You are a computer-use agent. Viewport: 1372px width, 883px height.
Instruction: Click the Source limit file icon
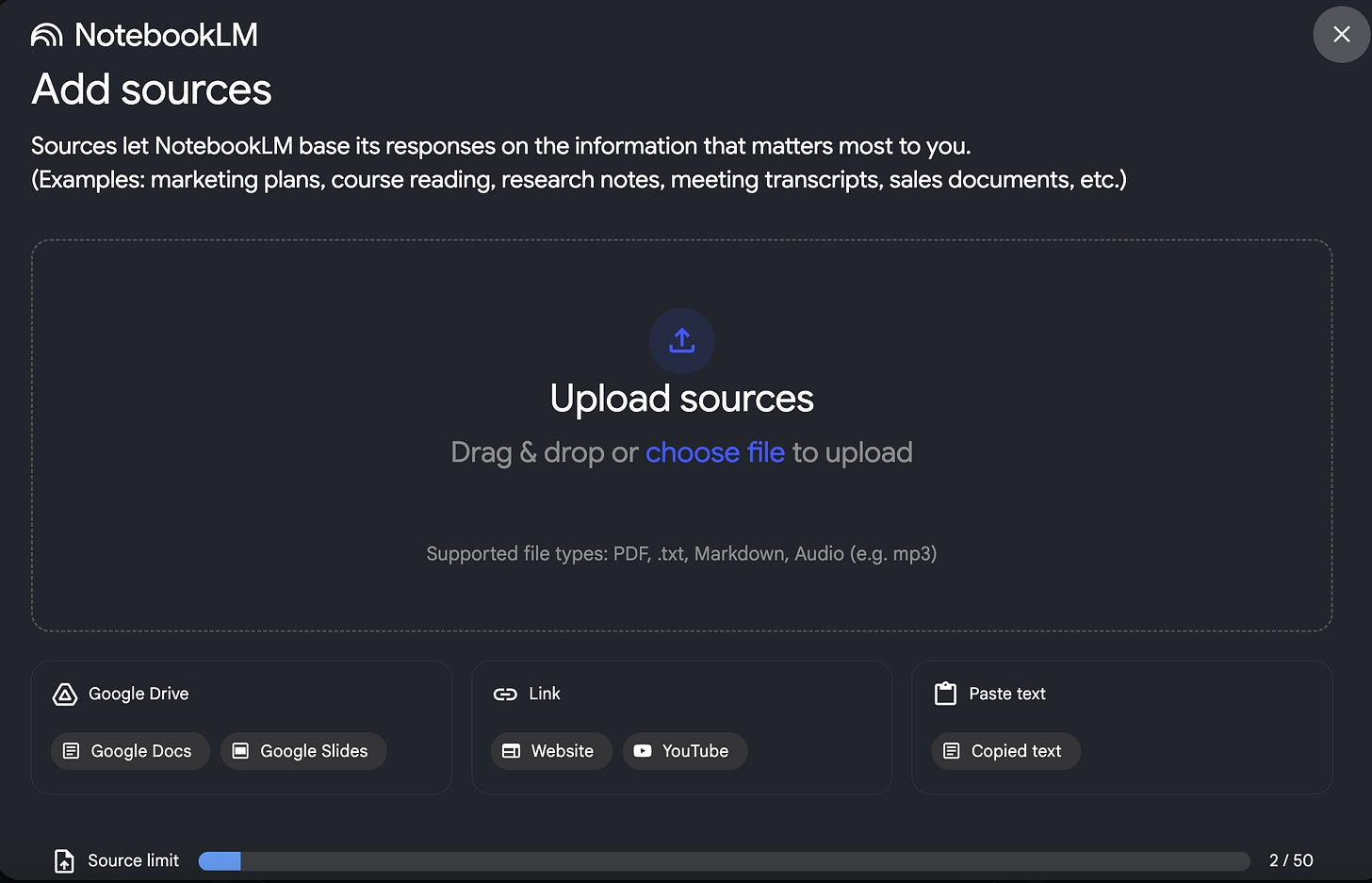(x=64, y=860)
